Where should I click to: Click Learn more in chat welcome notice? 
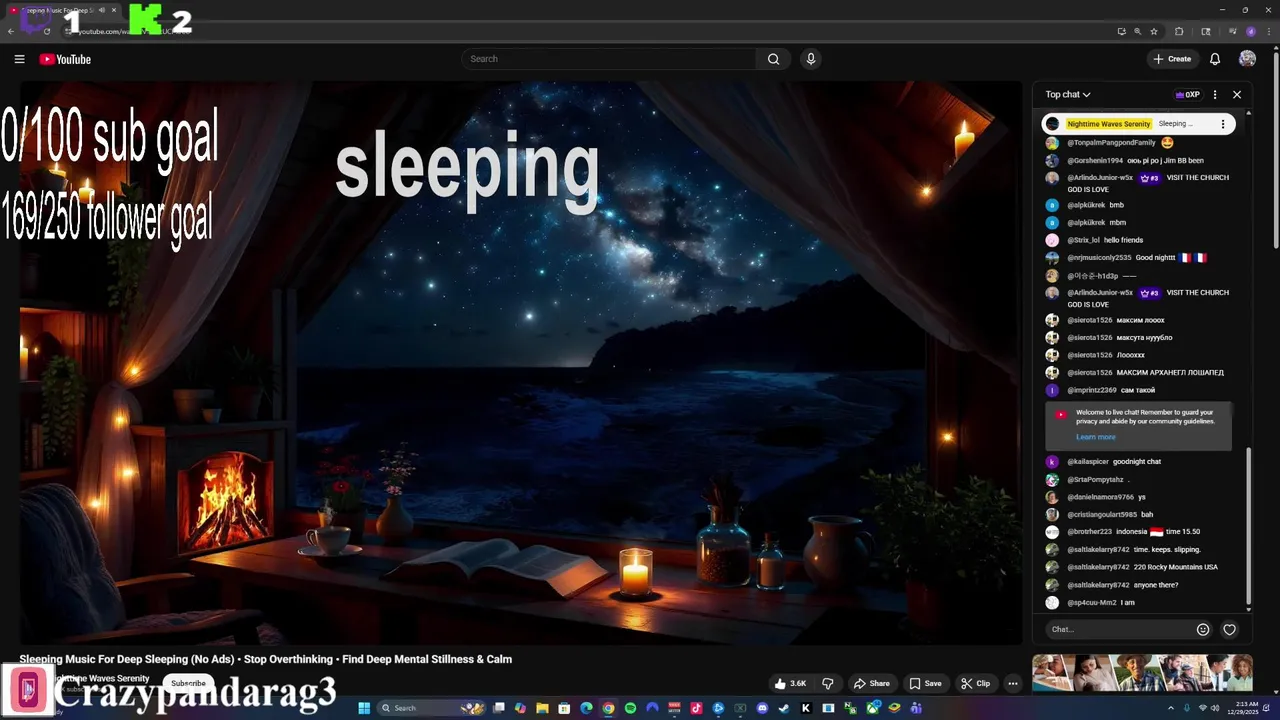pyautogui.click(x=1095, y=437)
